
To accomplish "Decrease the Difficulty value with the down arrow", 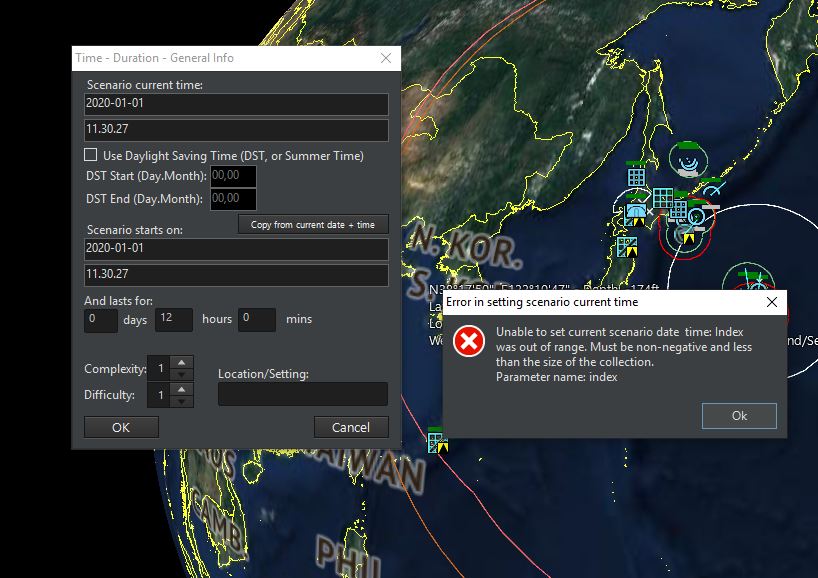I will (x=182, y=401).
